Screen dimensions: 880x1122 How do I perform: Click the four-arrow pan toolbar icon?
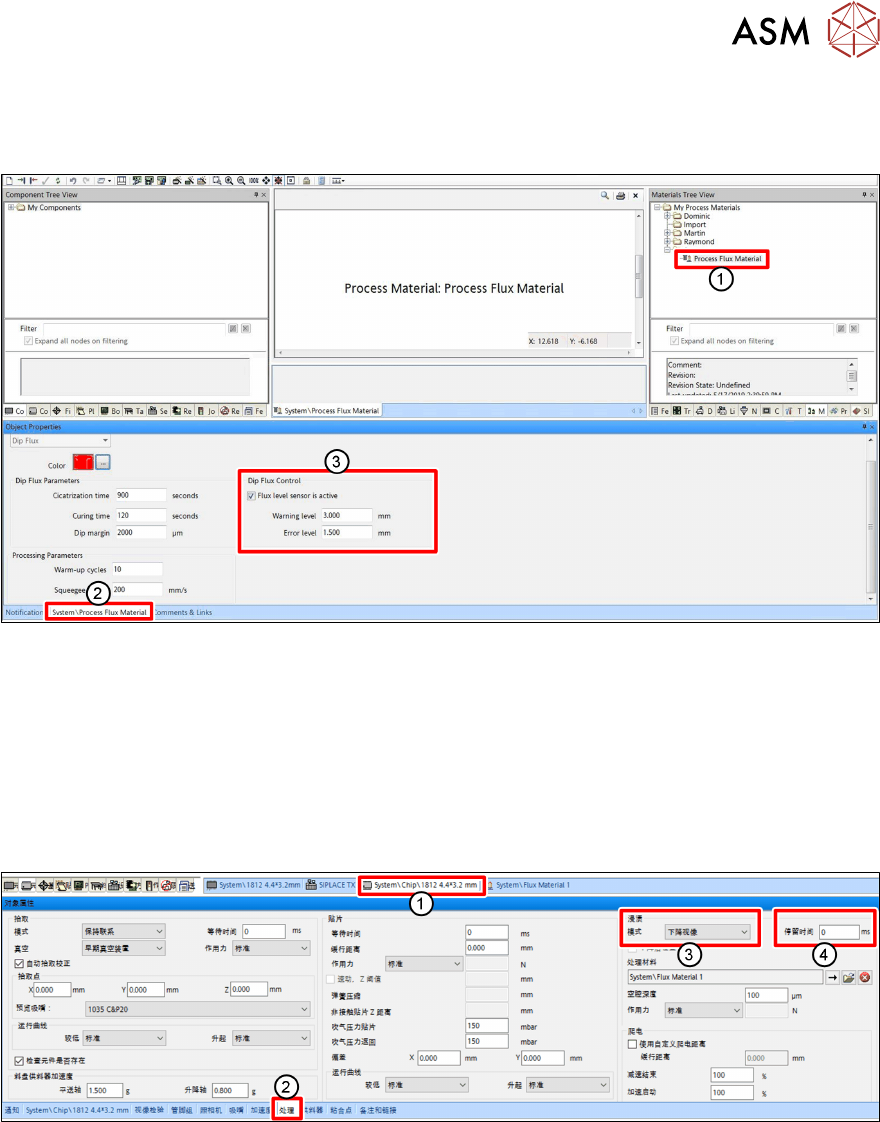coord(266,181)
